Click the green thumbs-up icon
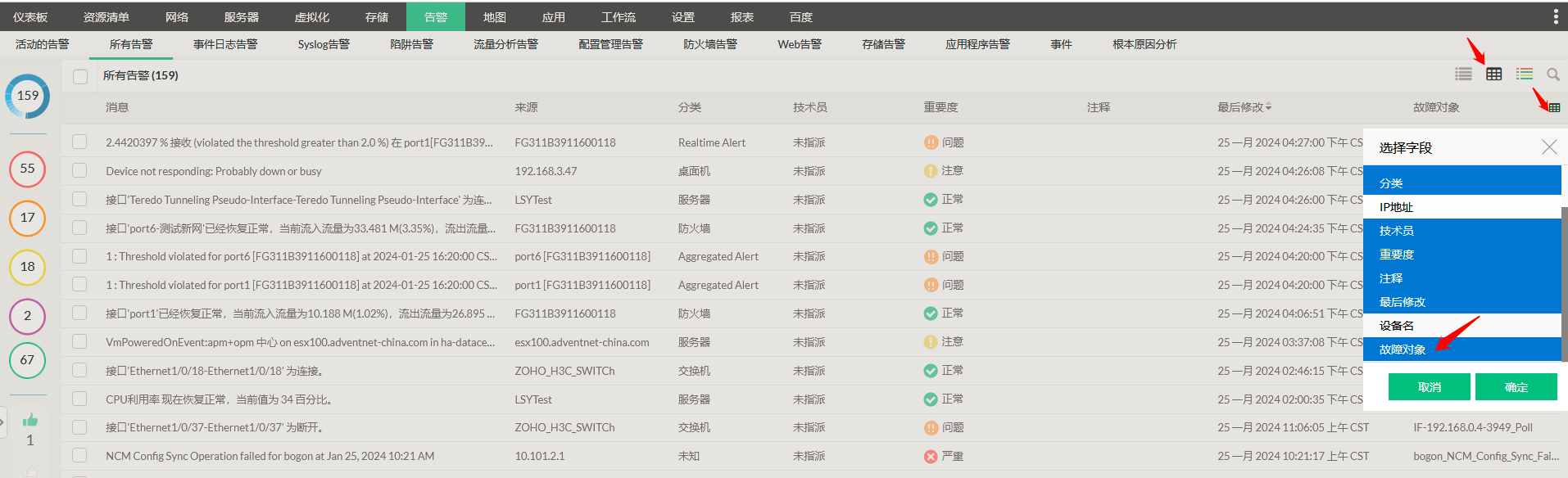Screen dimensions: 1568x478 [x=30, y=420]
